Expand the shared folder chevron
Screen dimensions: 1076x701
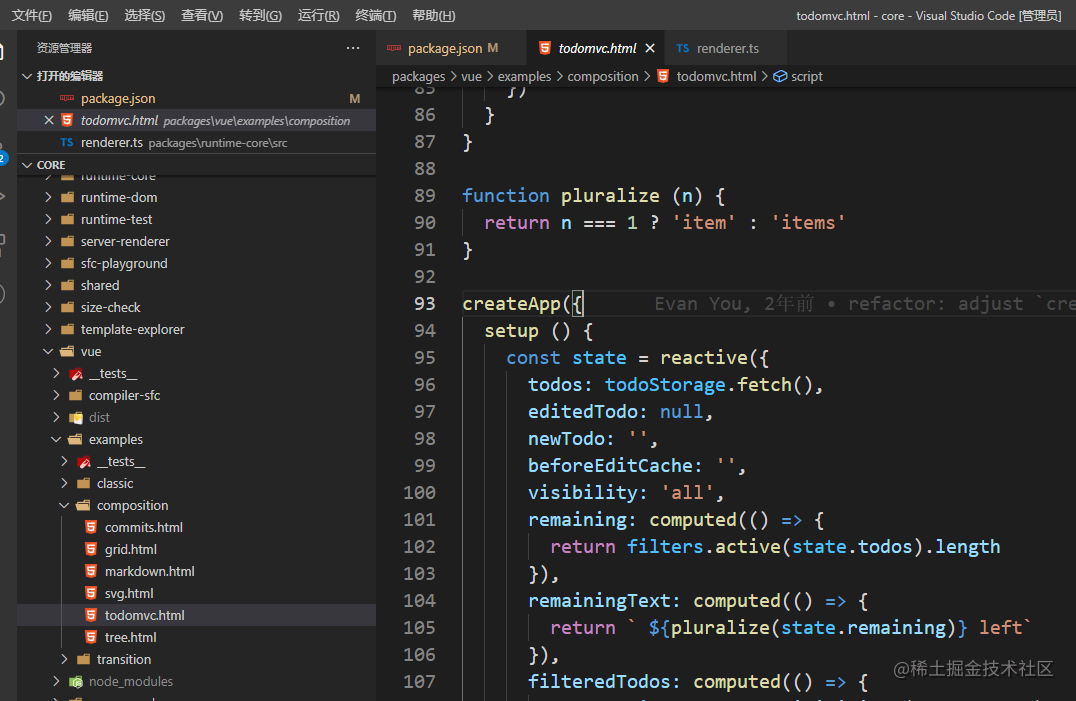(48, 285)
